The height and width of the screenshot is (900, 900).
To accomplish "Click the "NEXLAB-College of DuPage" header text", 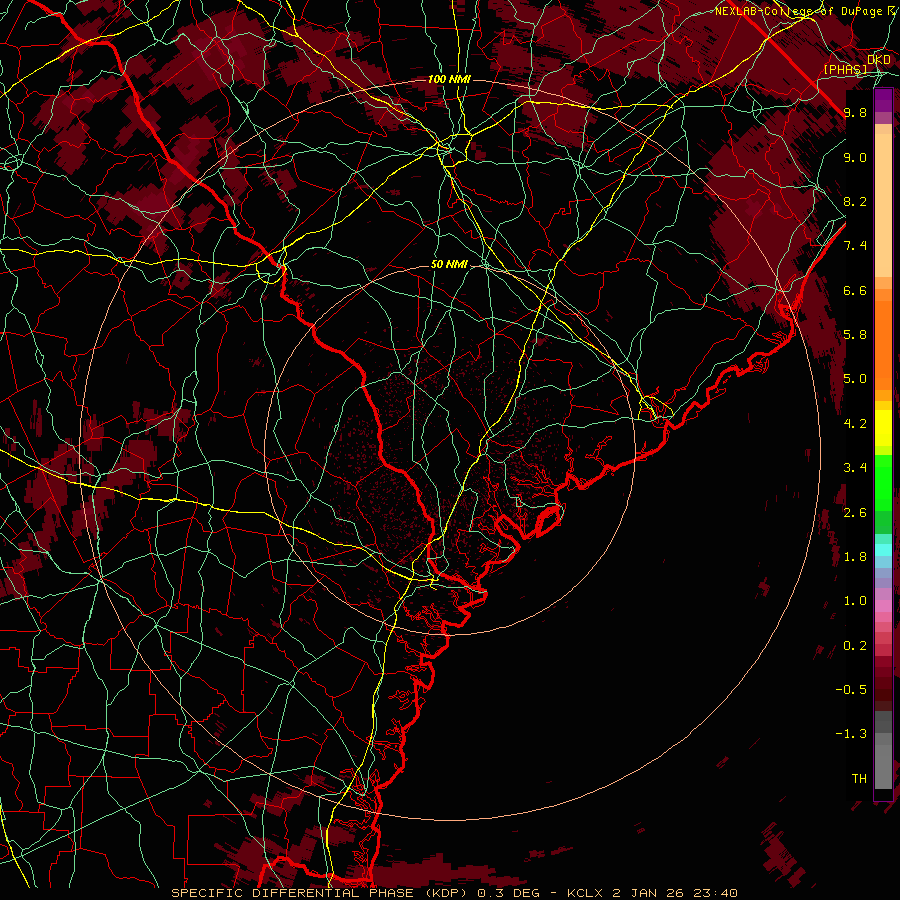I will (x=798, y=11).
